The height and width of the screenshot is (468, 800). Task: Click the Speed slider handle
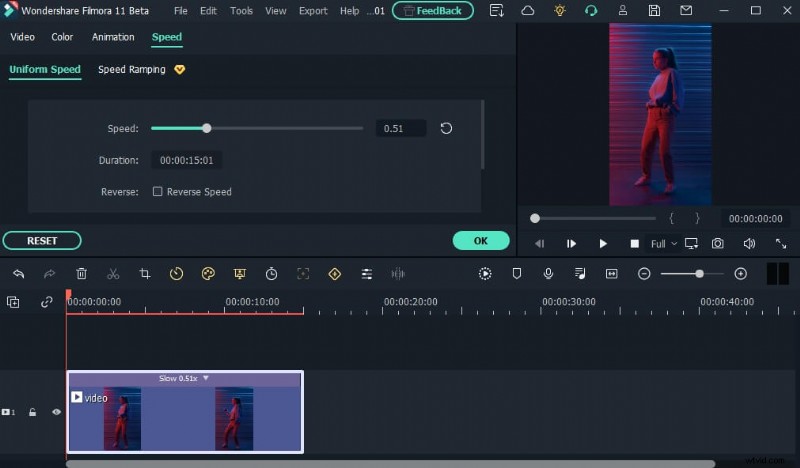[207, 128]
